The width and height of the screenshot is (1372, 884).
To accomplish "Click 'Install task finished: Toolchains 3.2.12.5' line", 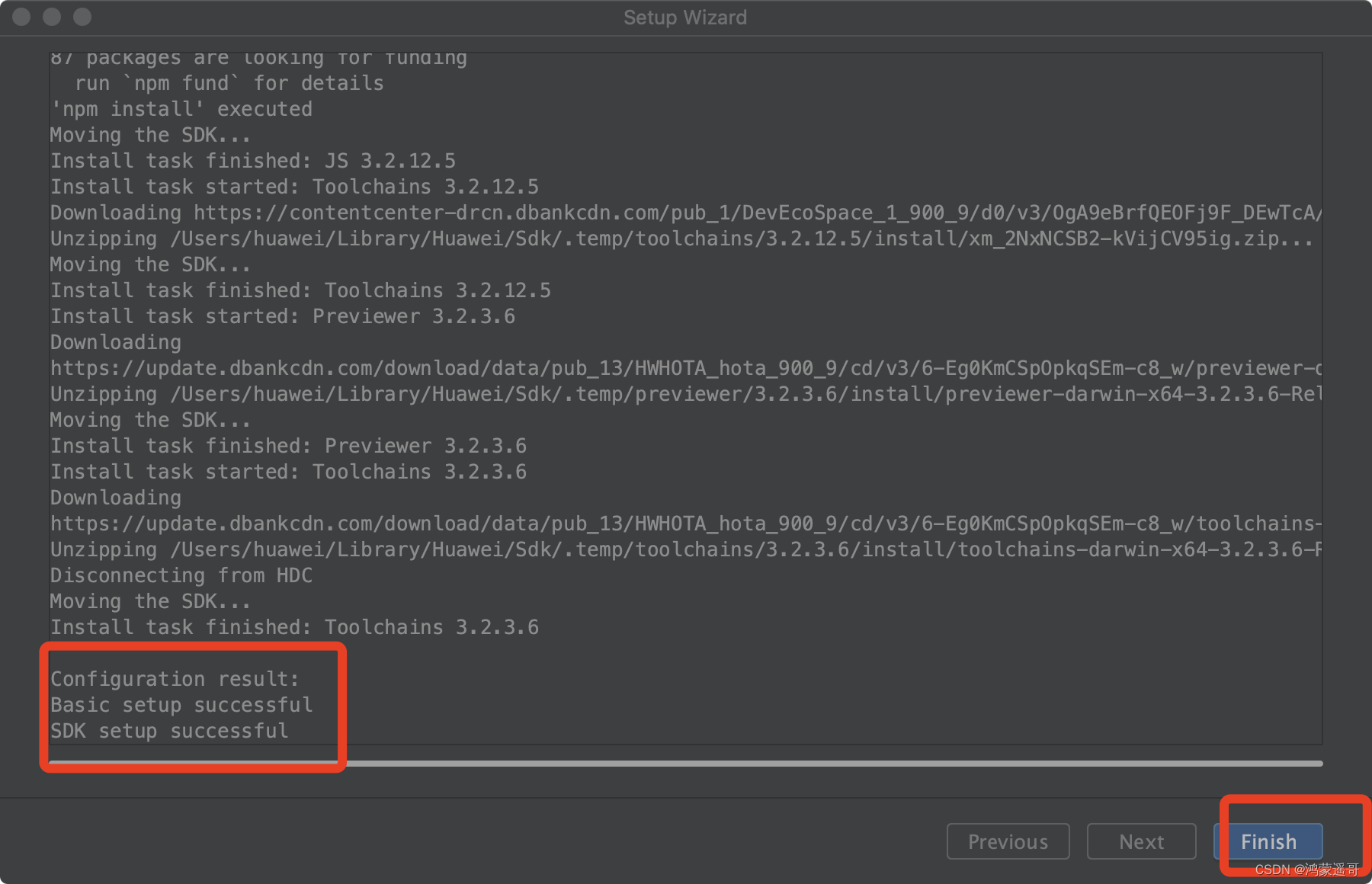I will click(300, 290).
